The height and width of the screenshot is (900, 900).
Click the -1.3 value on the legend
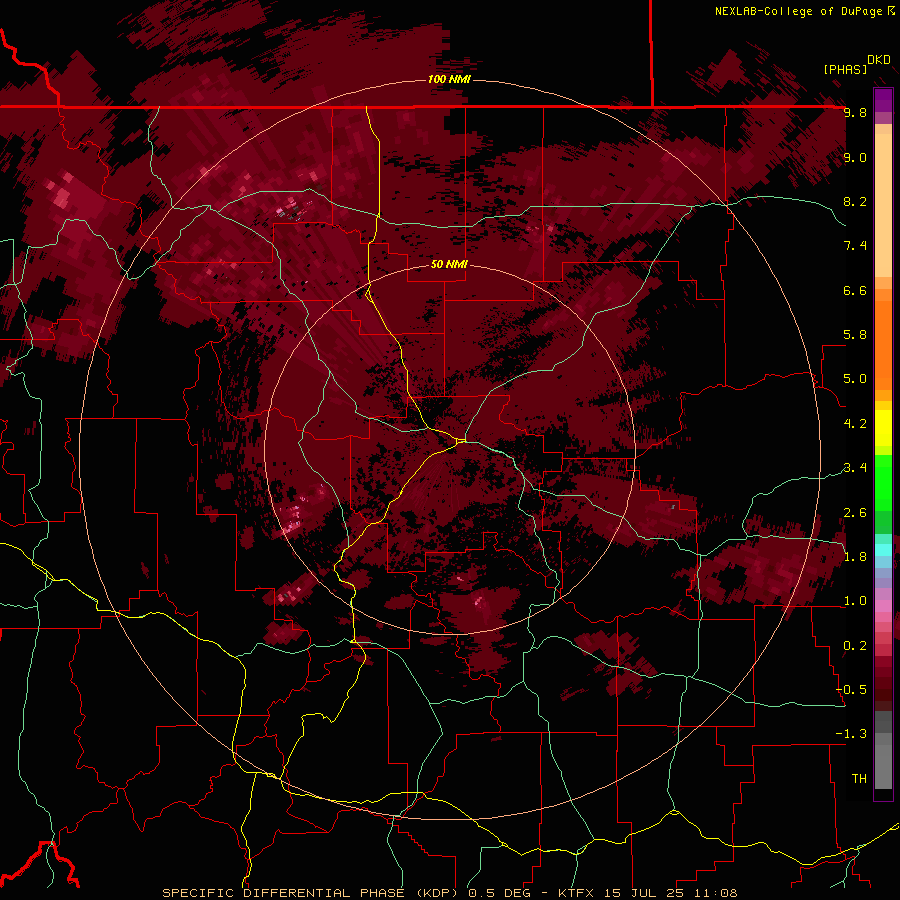coord(851,734)
